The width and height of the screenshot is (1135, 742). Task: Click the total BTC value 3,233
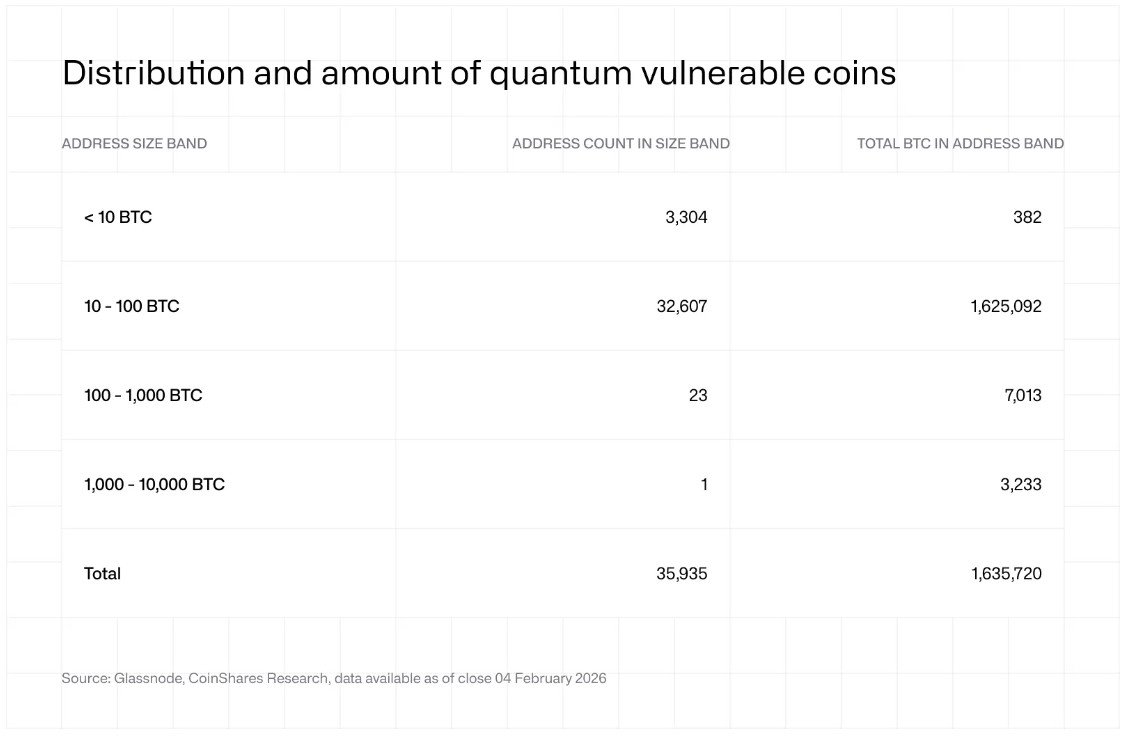(1021, 484)
